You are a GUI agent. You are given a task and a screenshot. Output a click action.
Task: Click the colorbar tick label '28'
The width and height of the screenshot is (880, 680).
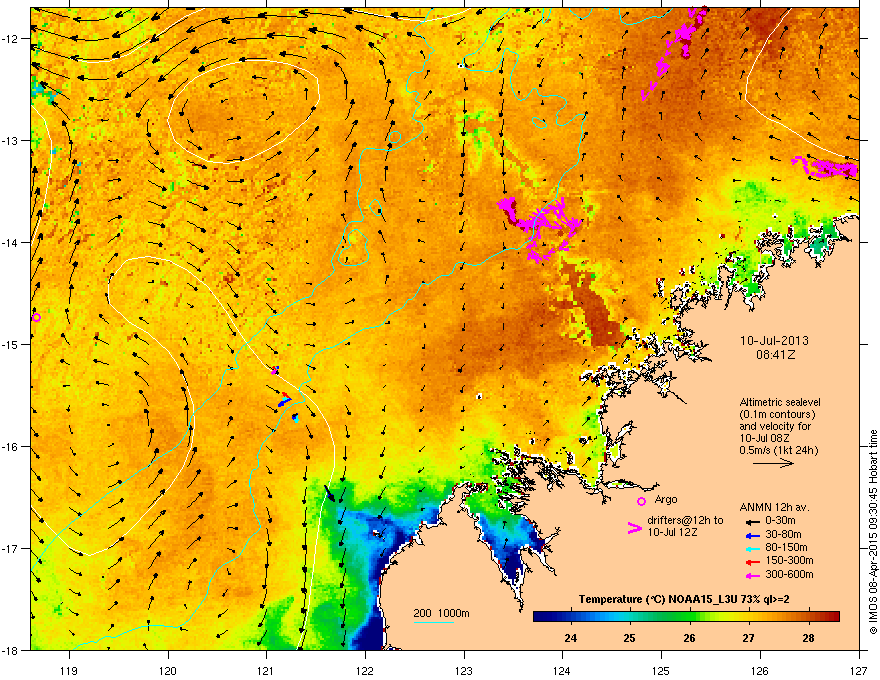808,638
